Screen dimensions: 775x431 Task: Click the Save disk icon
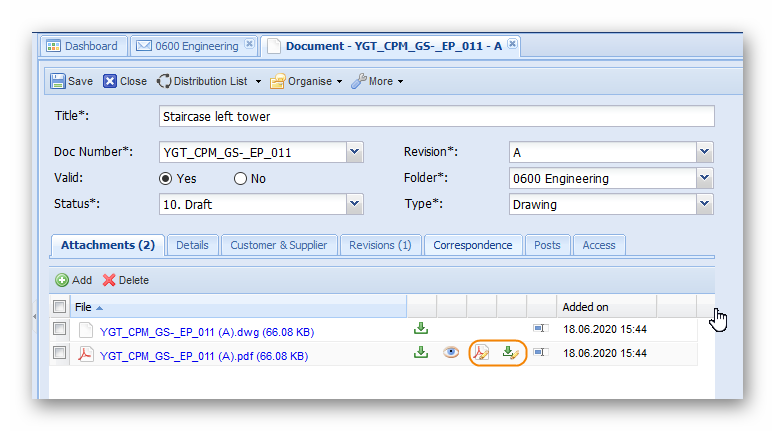coord(58,81)
